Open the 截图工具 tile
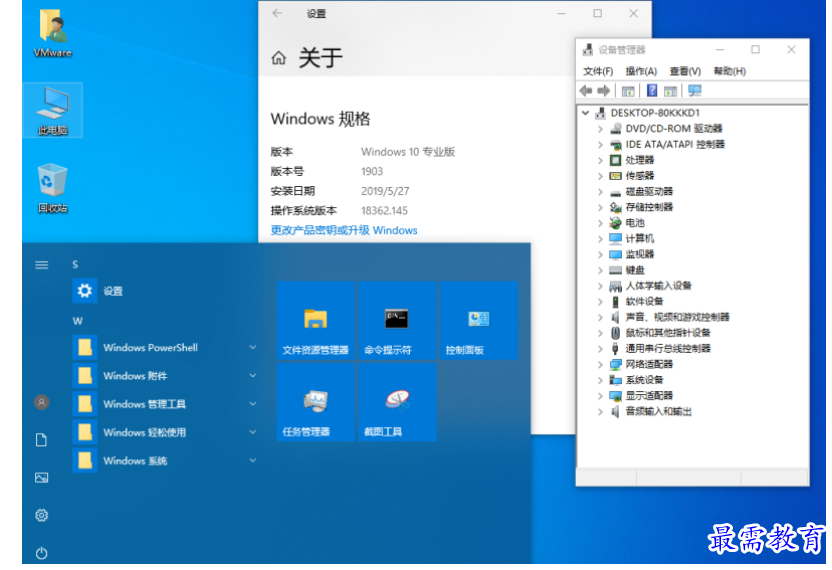Image resolution: width=832 pixels, height=570 pixels. click(397, 402)
